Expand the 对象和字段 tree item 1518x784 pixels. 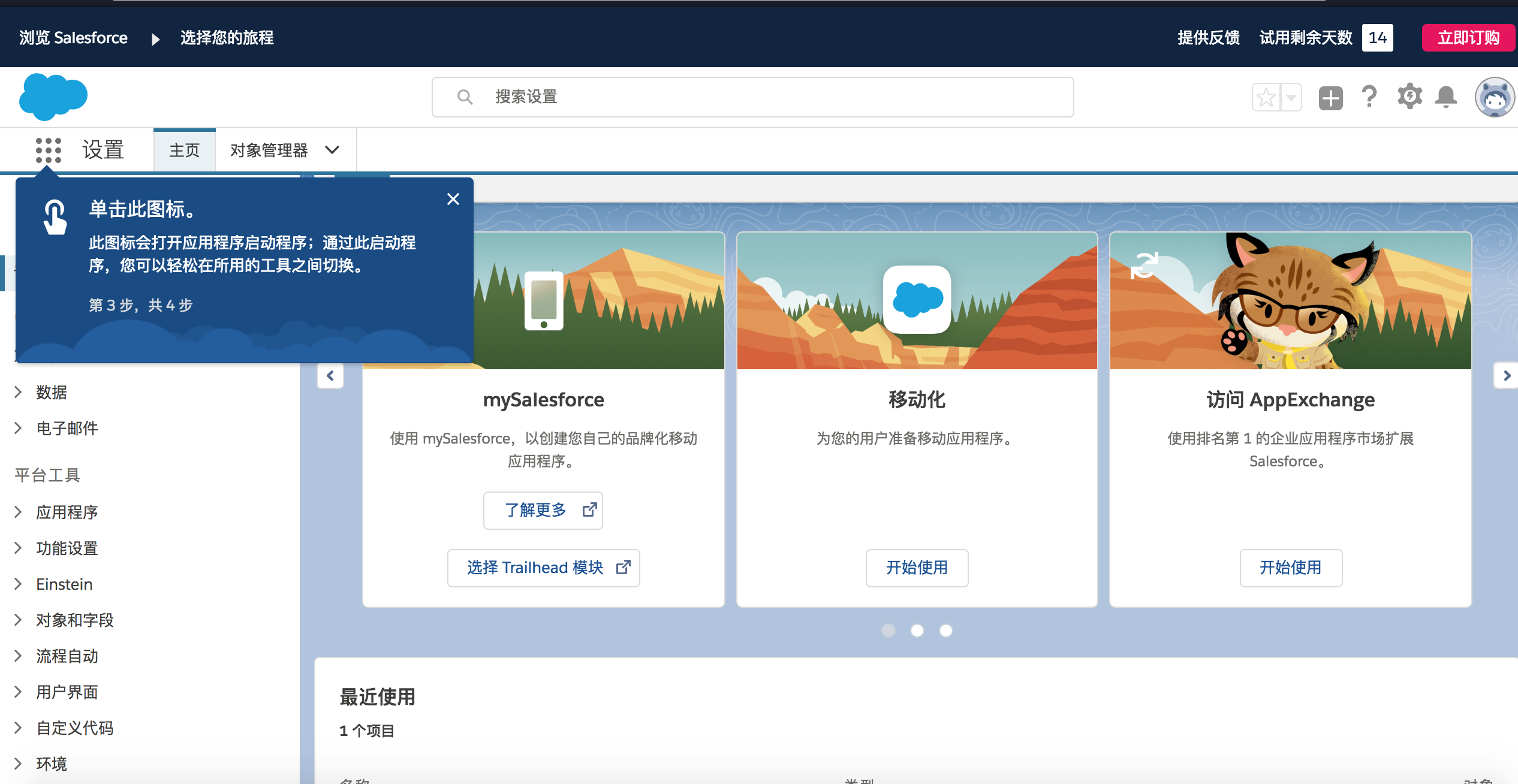[18, 620]
